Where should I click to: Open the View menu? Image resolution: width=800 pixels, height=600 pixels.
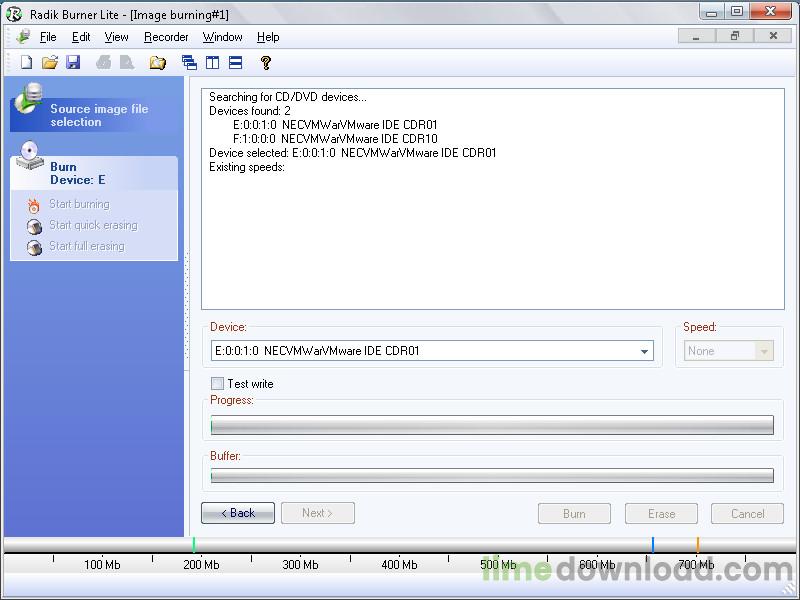(x=117, y=37)
